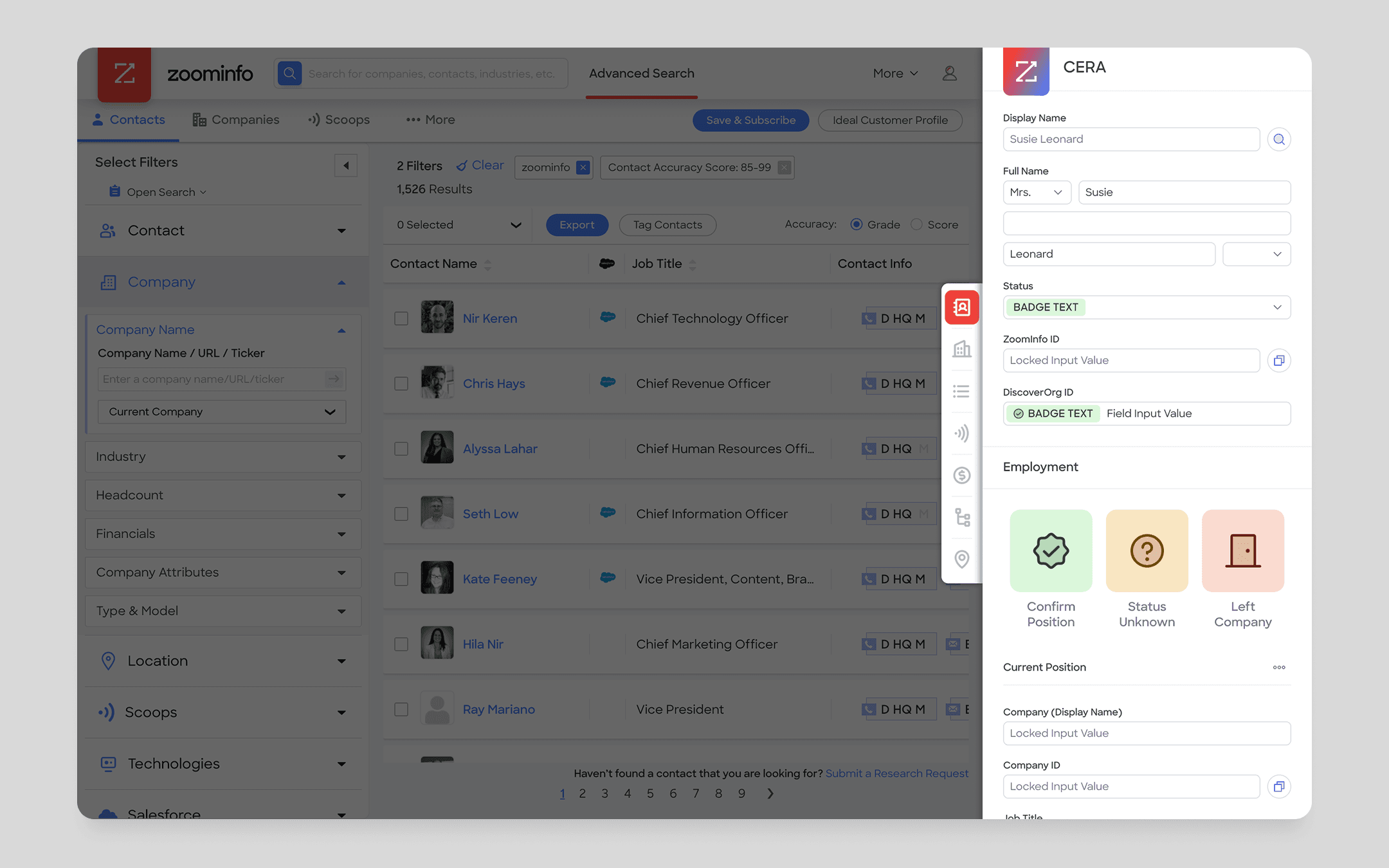The height and width of the screenshot is (868, 1389).
Task: Sort by Contact Name column arrows
Action: coord(488,264)
